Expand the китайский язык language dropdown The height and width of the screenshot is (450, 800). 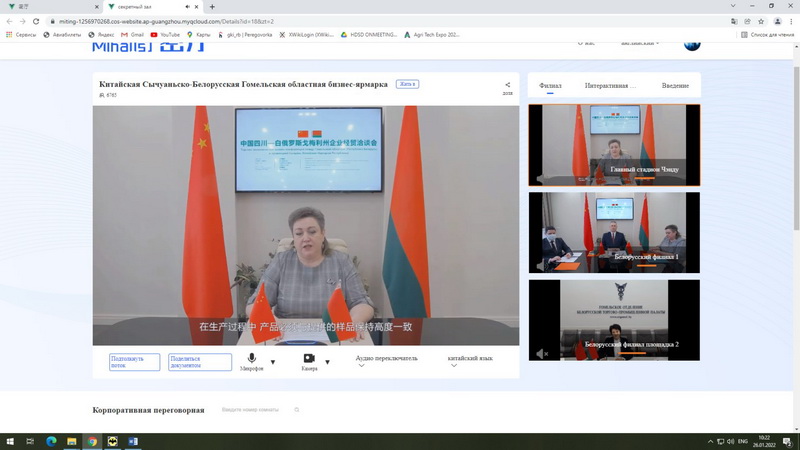pos(470,361)
